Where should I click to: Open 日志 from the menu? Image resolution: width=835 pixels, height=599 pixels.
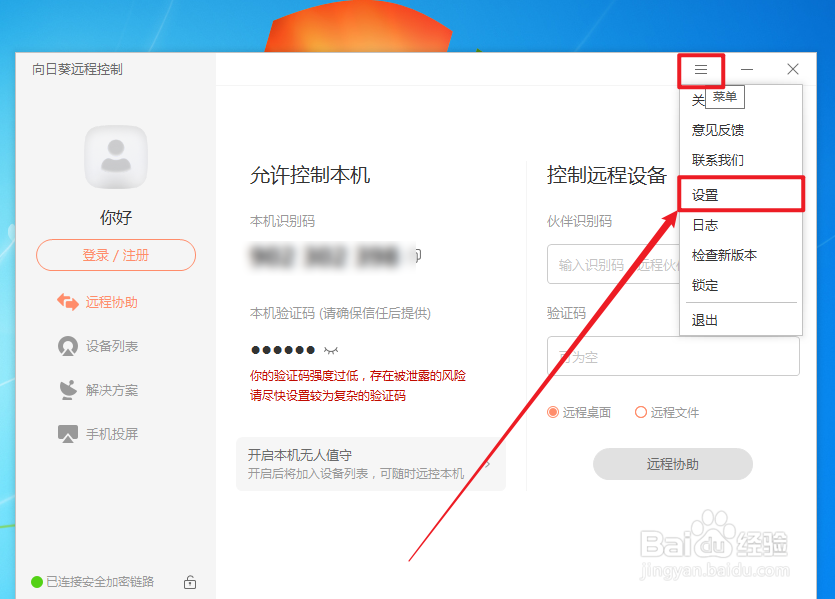click(741, 225)
